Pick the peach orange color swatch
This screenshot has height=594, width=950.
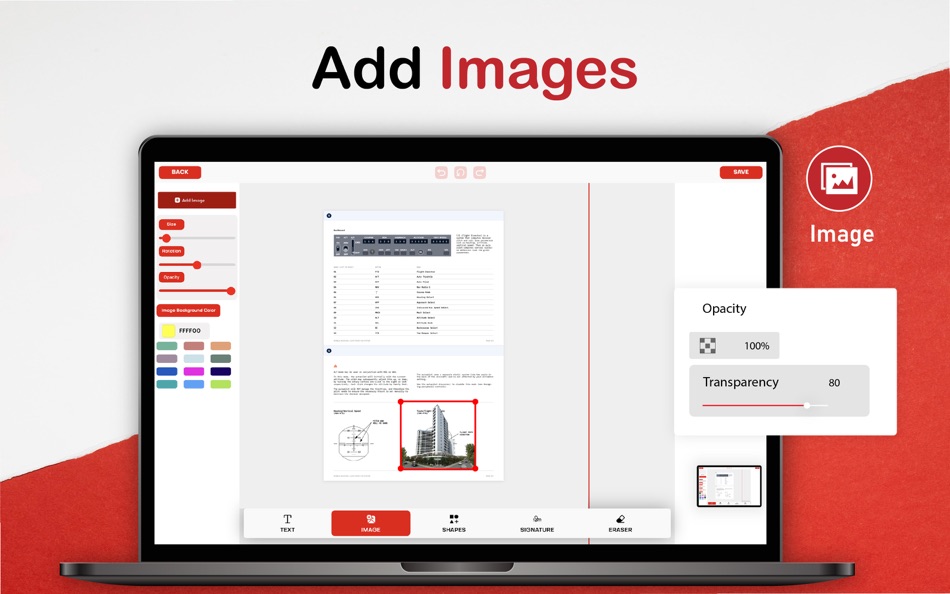click(221, 346)
